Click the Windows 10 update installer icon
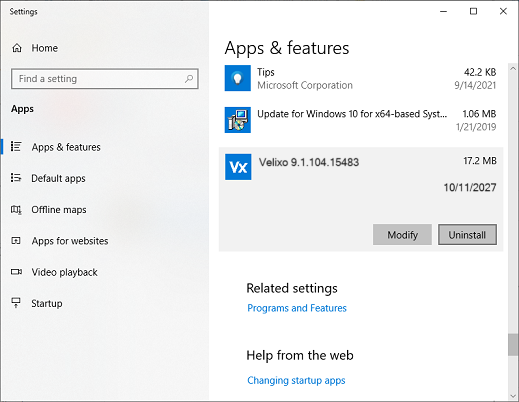This screenshot has width=519, height=402. click(238, 120)
